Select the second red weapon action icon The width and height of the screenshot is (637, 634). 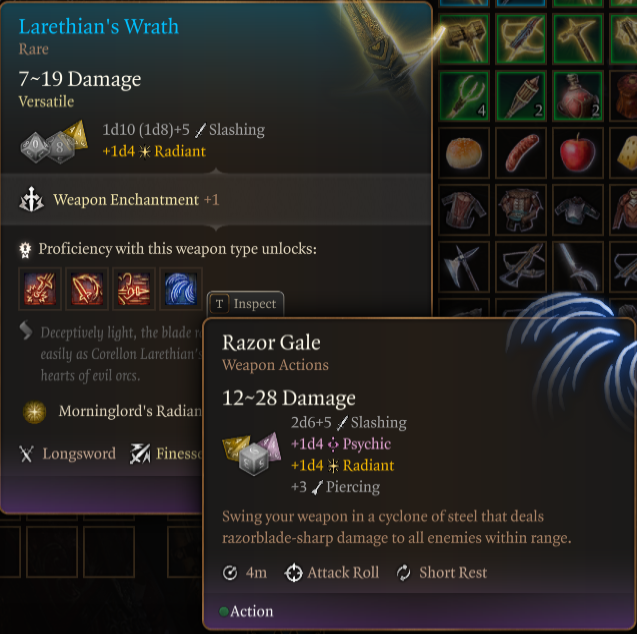(87, 289)
